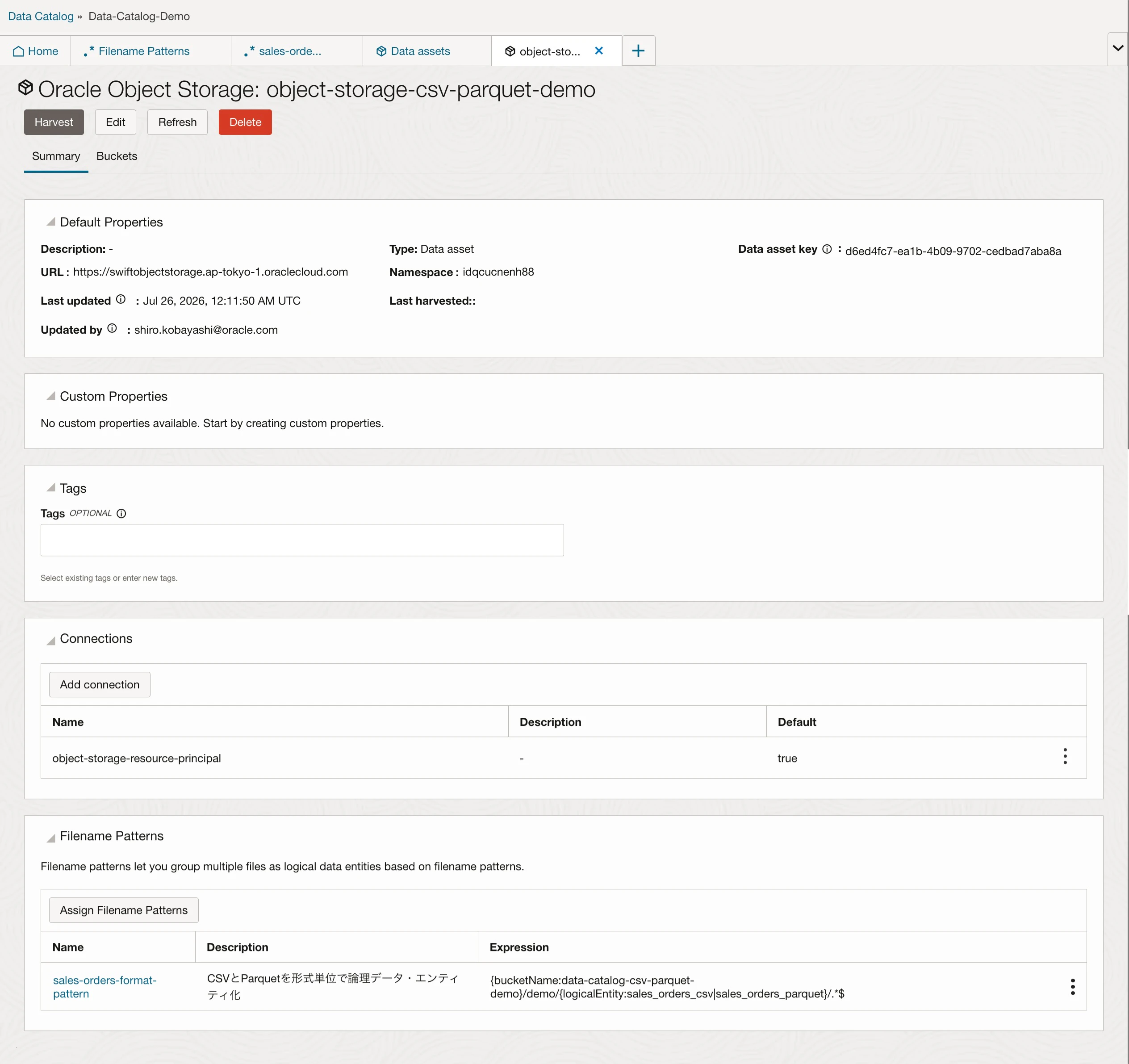1129x1064 pixels.
Task: Open the sales-orders-format-pattern link
Action: pos(105,987)
